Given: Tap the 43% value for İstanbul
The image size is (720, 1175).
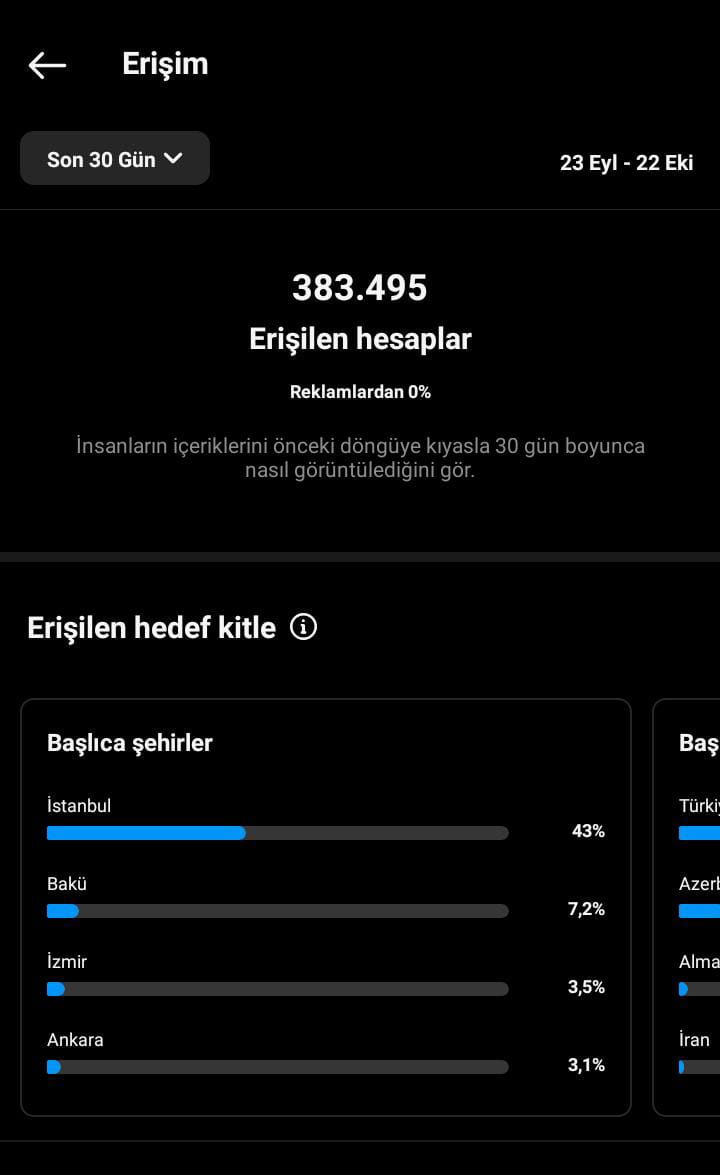Looking at the screenshot, I should (x=588, y=830).
